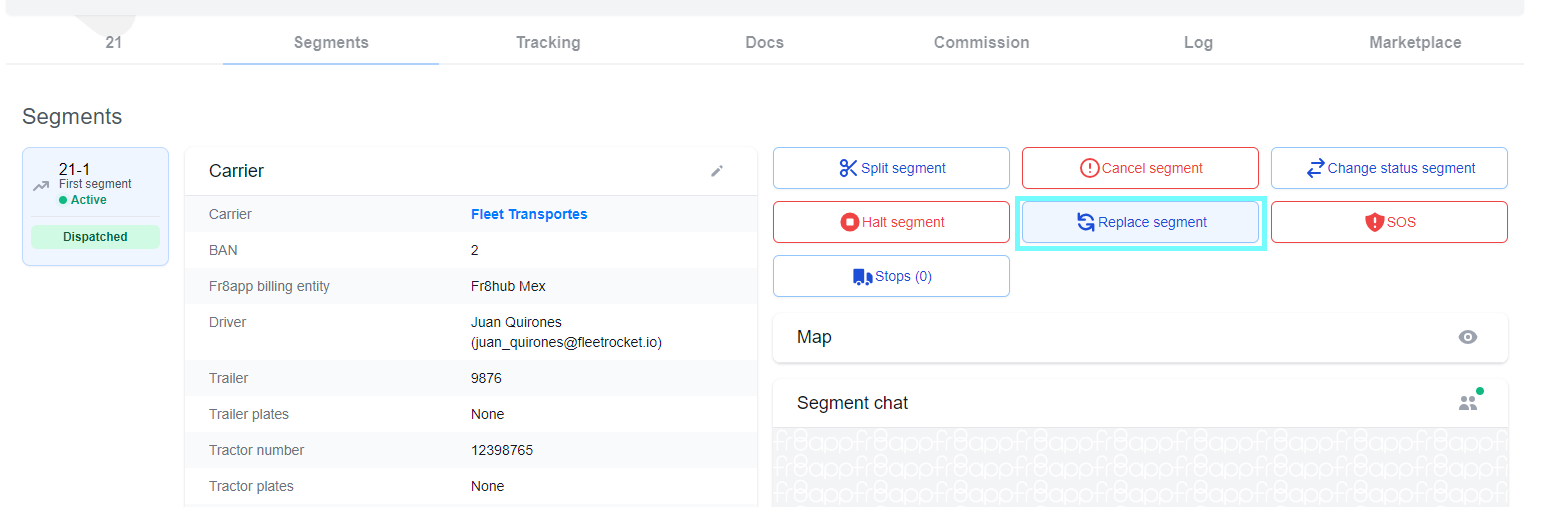The image size is (1557, 507).
Task: Edit Carrier details with pencil icon
Action: click(717, 171)
